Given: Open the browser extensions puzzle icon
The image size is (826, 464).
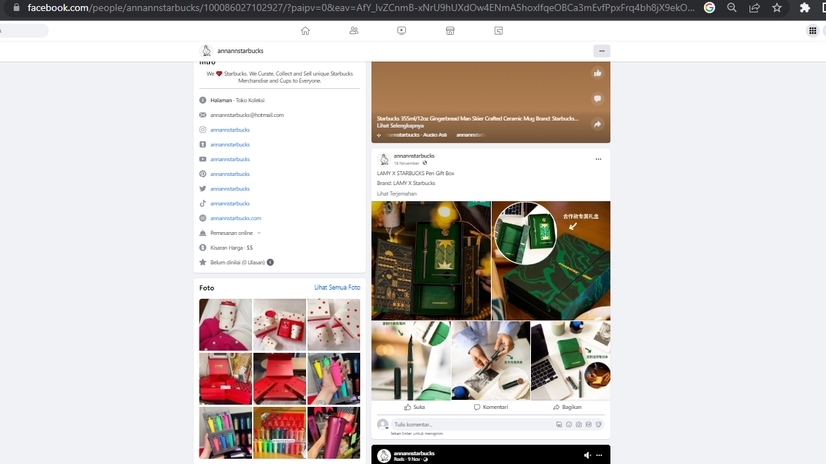Looking at the screenshot, I should [804, 7].
